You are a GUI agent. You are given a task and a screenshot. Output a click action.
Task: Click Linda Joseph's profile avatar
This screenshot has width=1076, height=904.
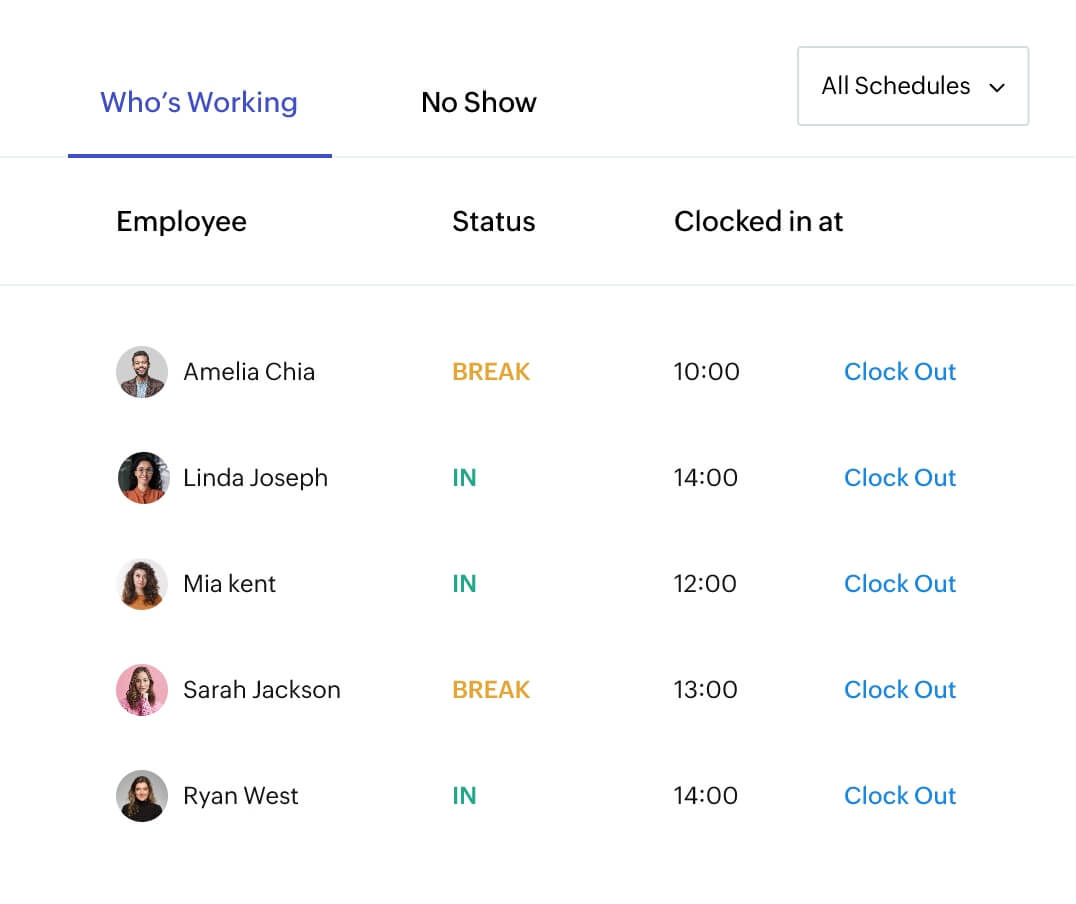pyautogui.click(x=141, y=478)
